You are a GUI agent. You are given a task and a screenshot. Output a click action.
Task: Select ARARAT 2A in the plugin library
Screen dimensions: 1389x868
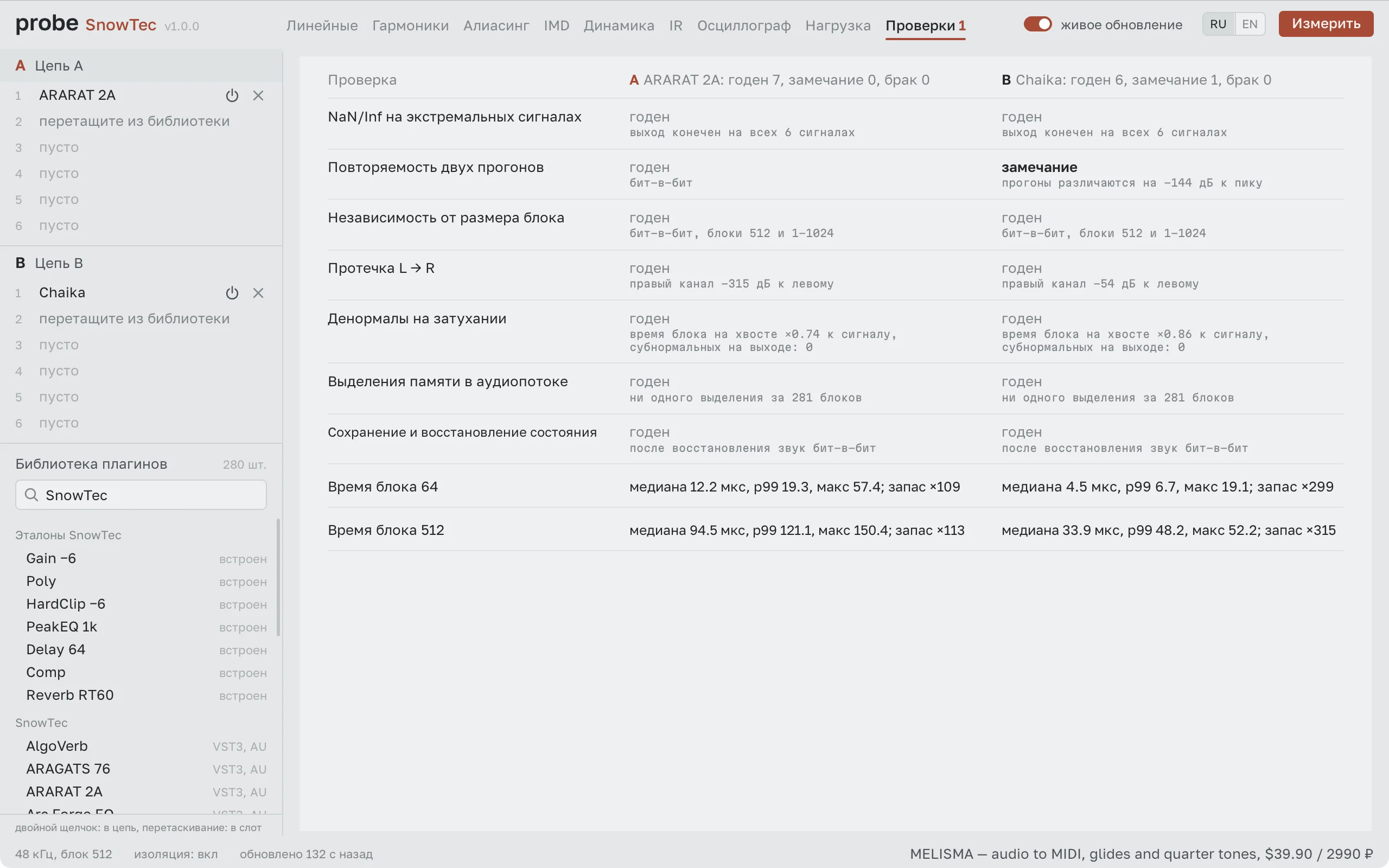coord(141,792)
